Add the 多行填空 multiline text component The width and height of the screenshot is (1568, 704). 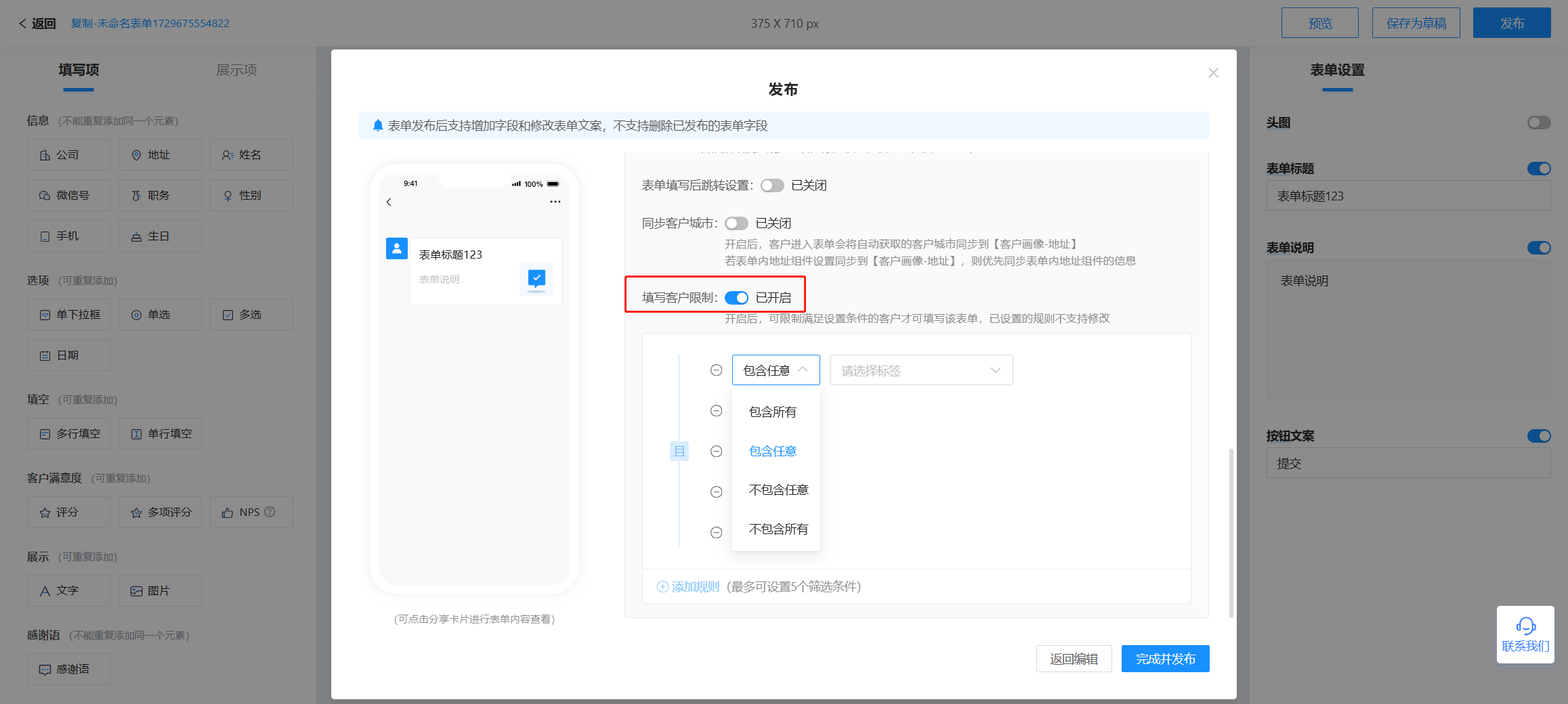[68, 434]
